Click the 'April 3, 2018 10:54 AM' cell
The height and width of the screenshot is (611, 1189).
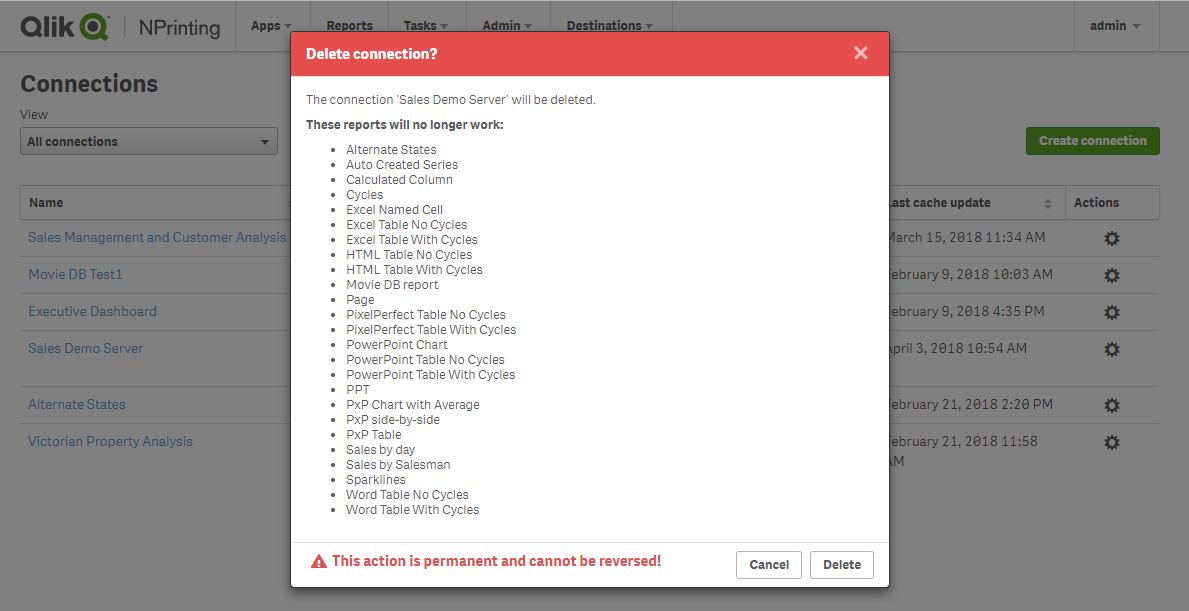click(x=956, y=349)
